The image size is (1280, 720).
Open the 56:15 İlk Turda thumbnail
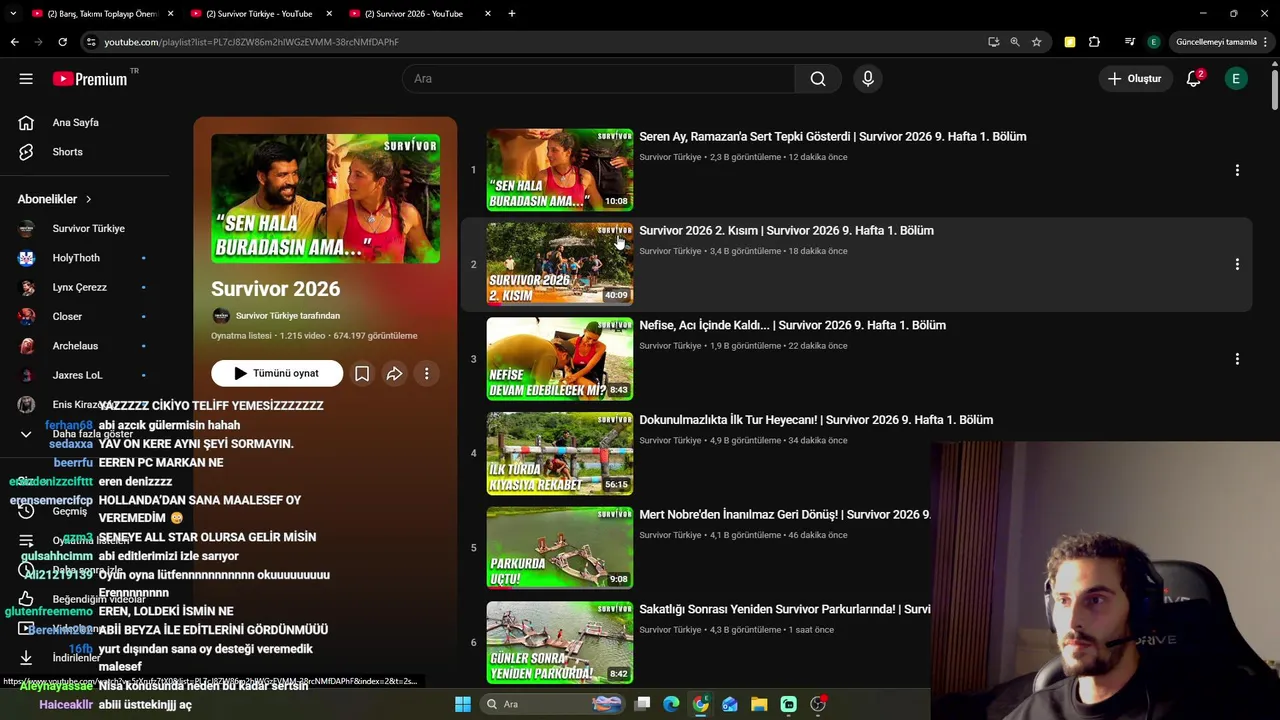tap(560, 454)
